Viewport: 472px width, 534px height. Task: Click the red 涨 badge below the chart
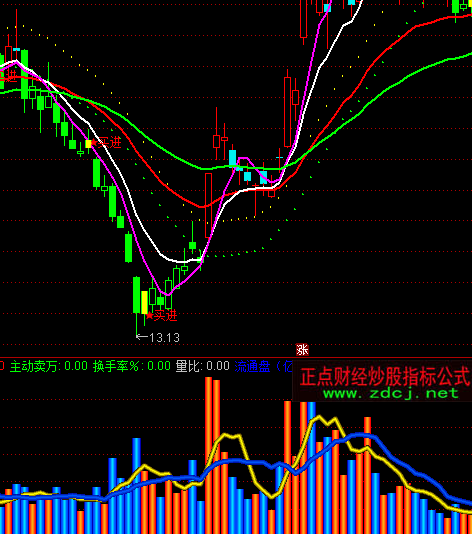point(302,350)
